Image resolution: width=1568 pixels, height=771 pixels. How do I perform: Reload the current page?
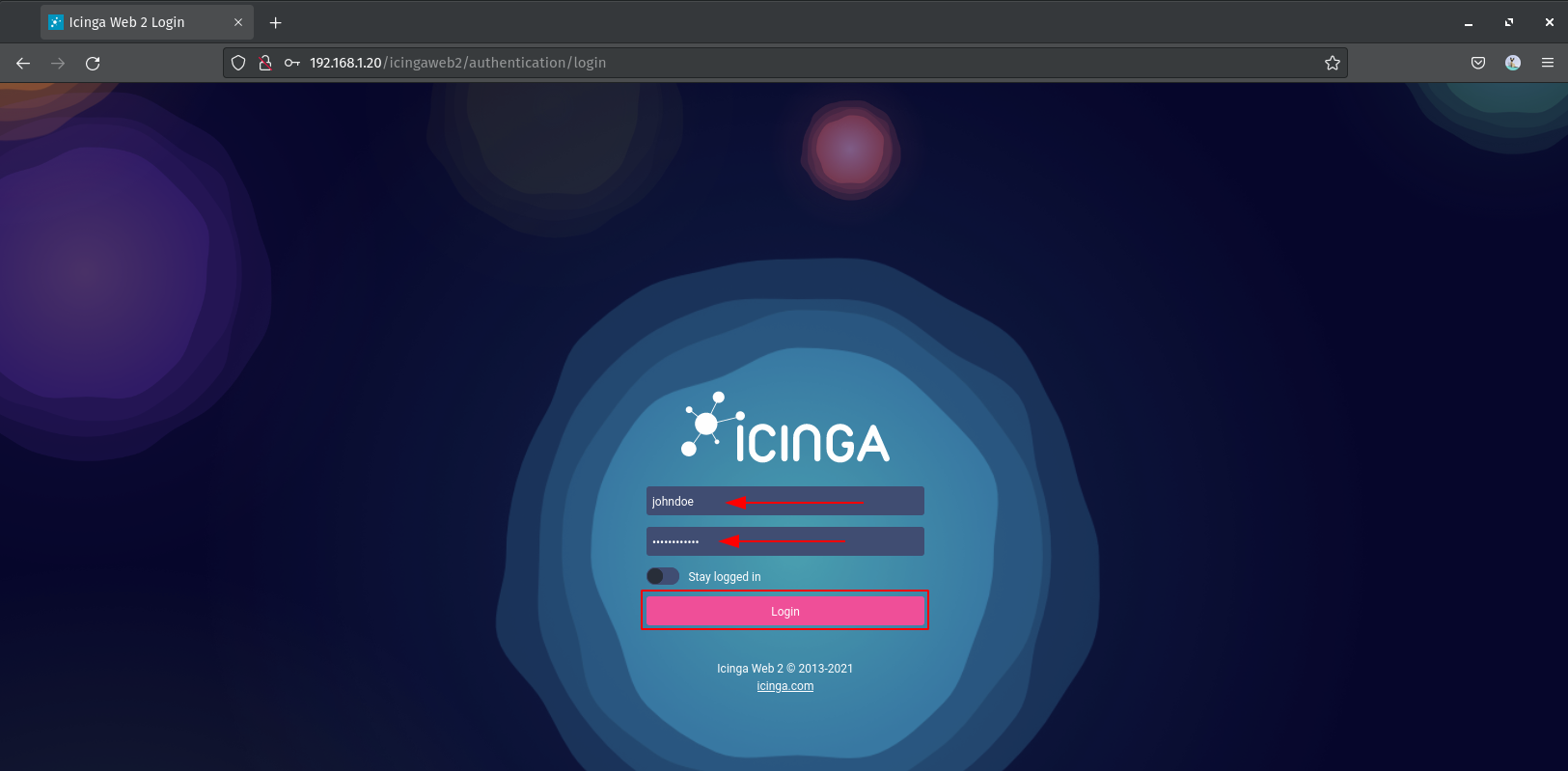pyautogui.click(x=93, y=63)
